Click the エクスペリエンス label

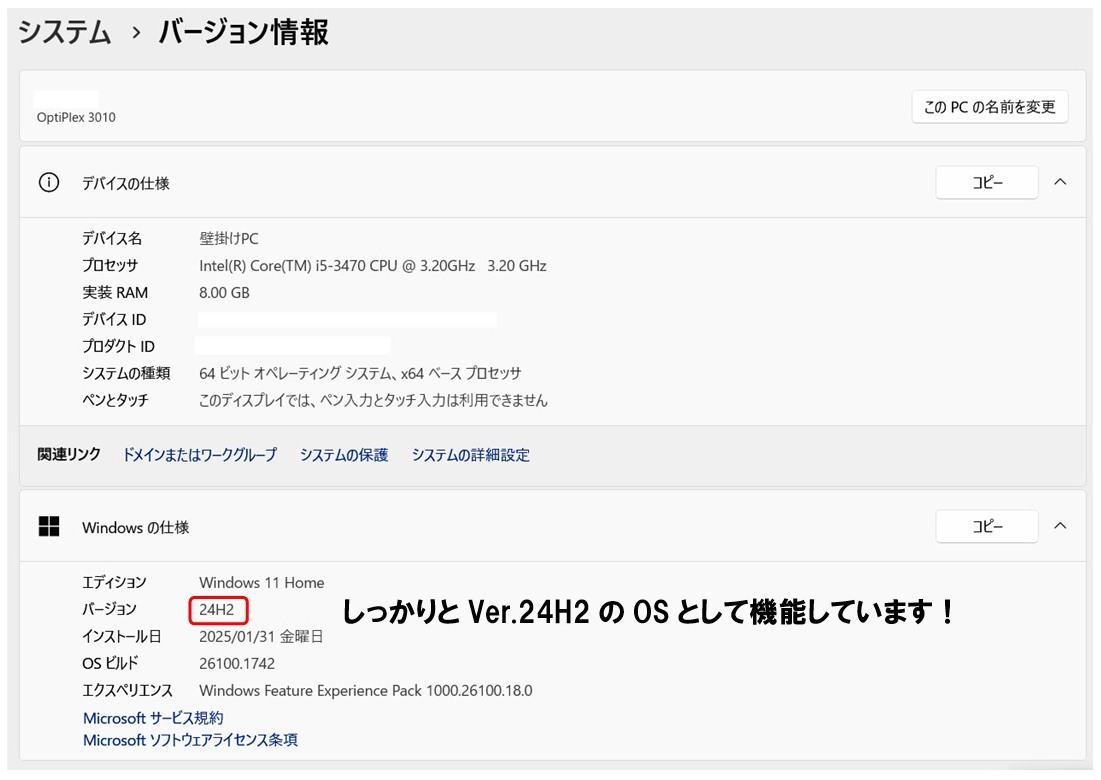[x=127, y=691]
